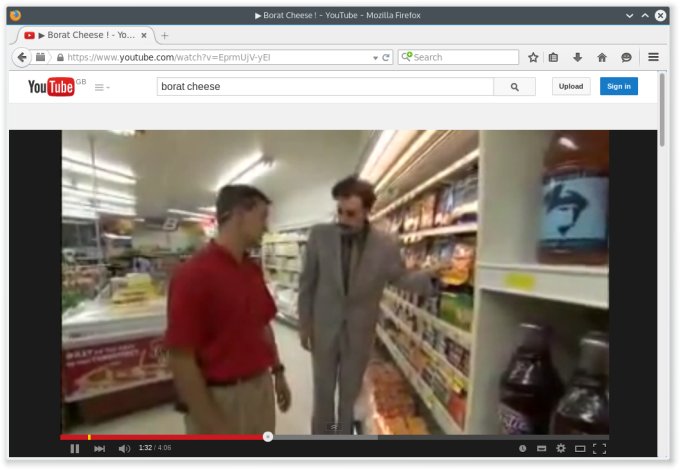Screen dimensions: 680x470
Task: Click the title bar down chevron
Action: (x=629, y=16)
